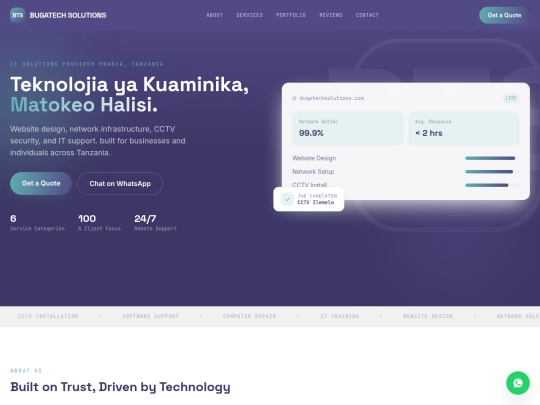Image resolution: width=540 pixels, height=405 pixels.
Task: Click the Chat on WhatsApp button
Action: pos(120,184)
